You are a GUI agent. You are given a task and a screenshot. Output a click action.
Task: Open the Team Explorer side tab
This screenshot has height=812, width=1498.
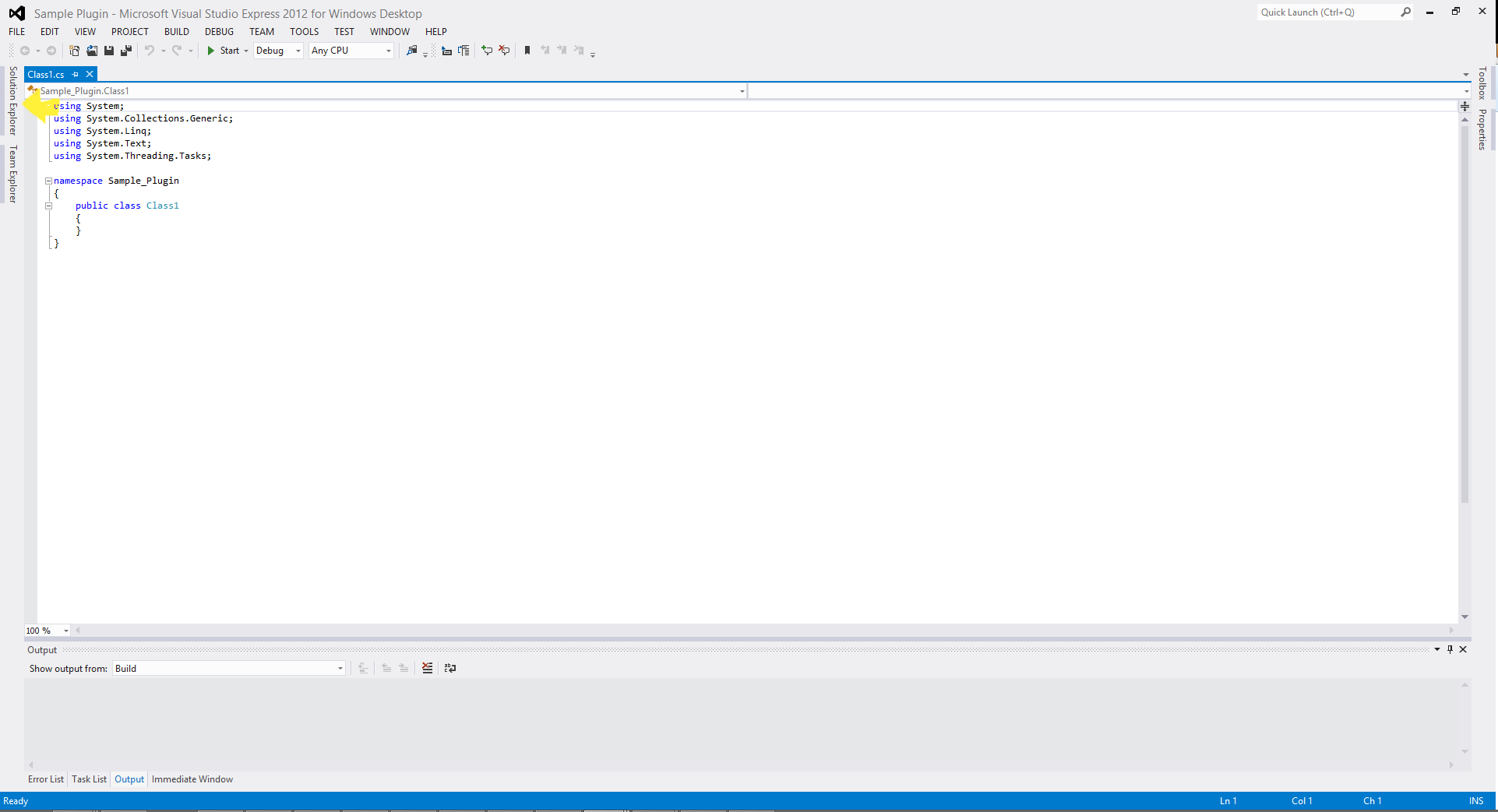[x=12, y=174]
